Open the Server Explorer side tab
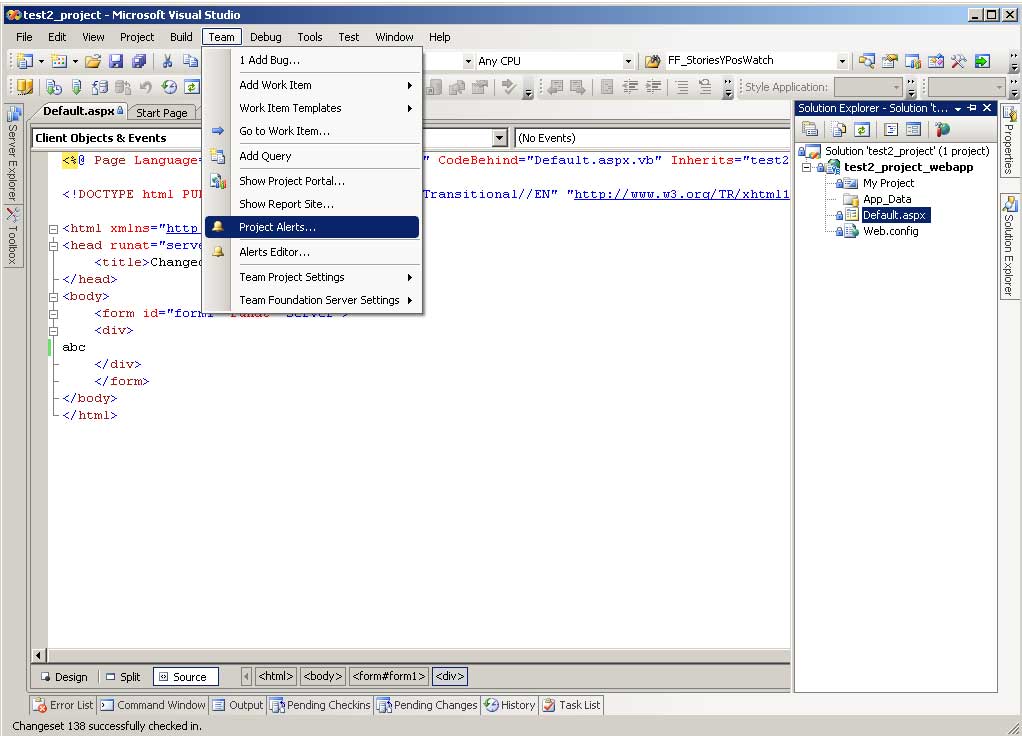The height and width of the screenshot is (736, 1022). coord(12,155)
